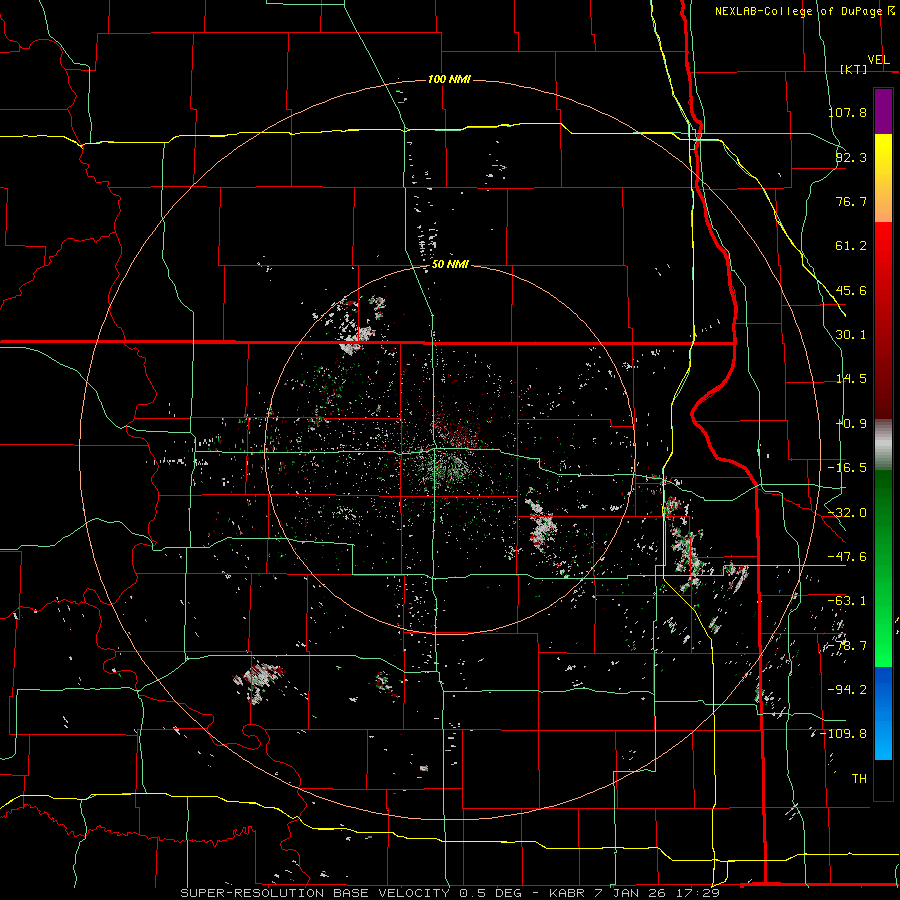The width and height of the screenshot is (900, 900).
Task: Pick the yellow-orange segment of the velocity bar
Action: coord(883,178)
